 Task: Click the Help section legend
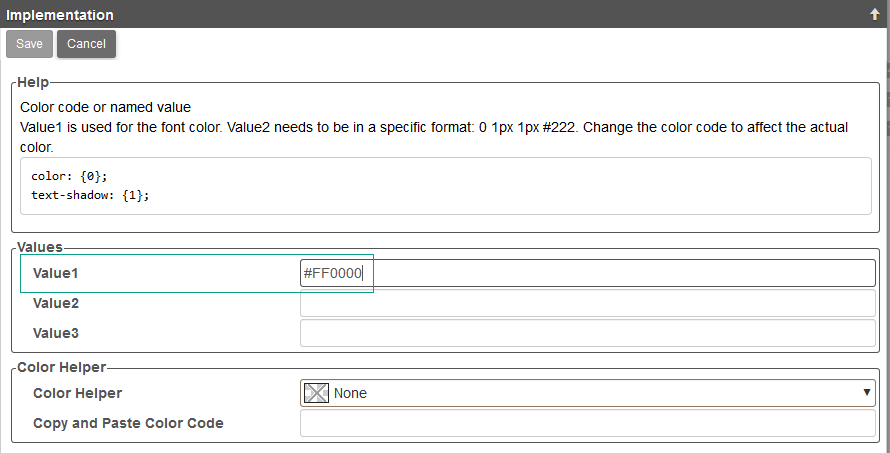click(x=33, y=81)
